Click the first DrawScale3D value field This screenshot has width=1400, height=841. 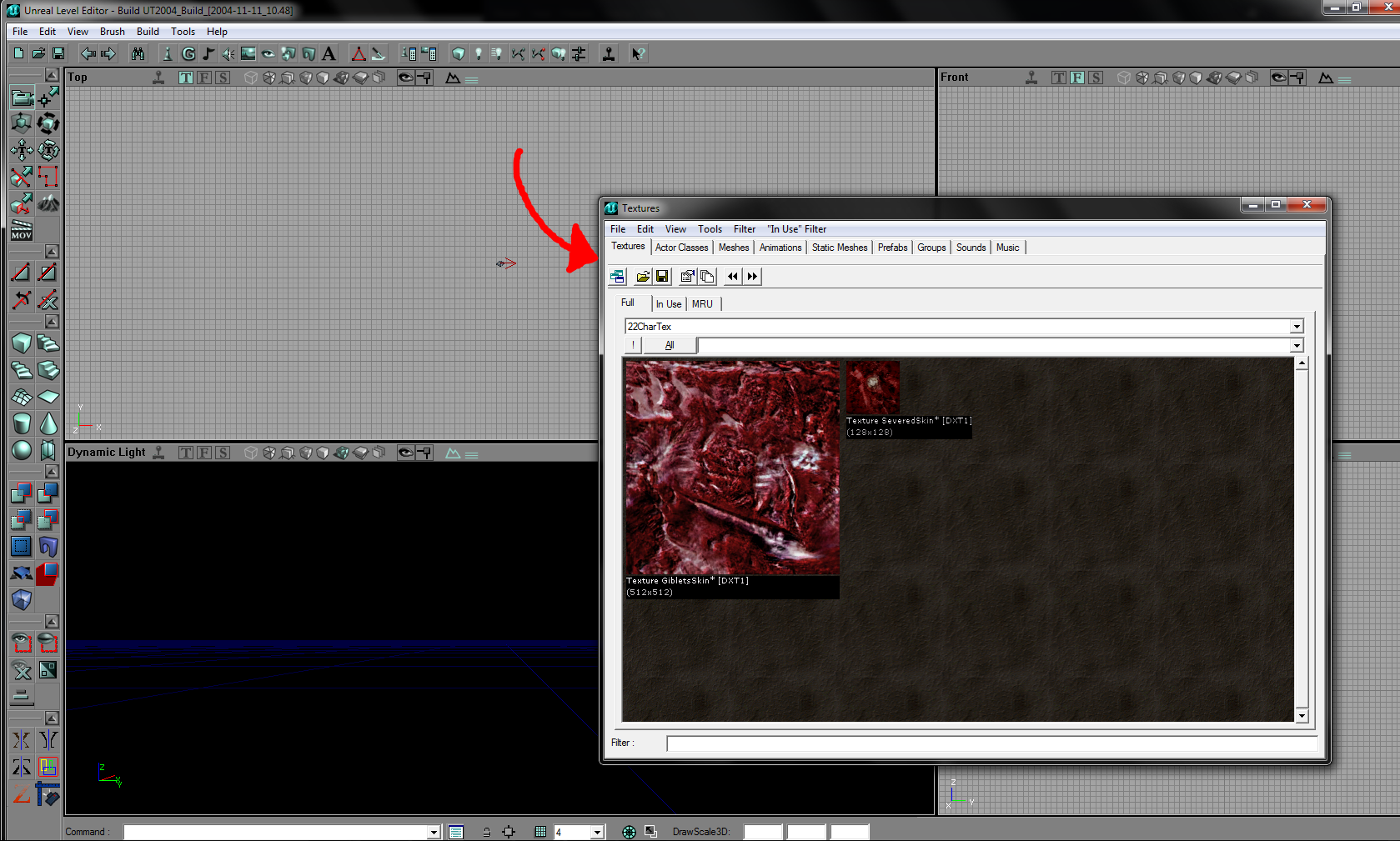763,832
